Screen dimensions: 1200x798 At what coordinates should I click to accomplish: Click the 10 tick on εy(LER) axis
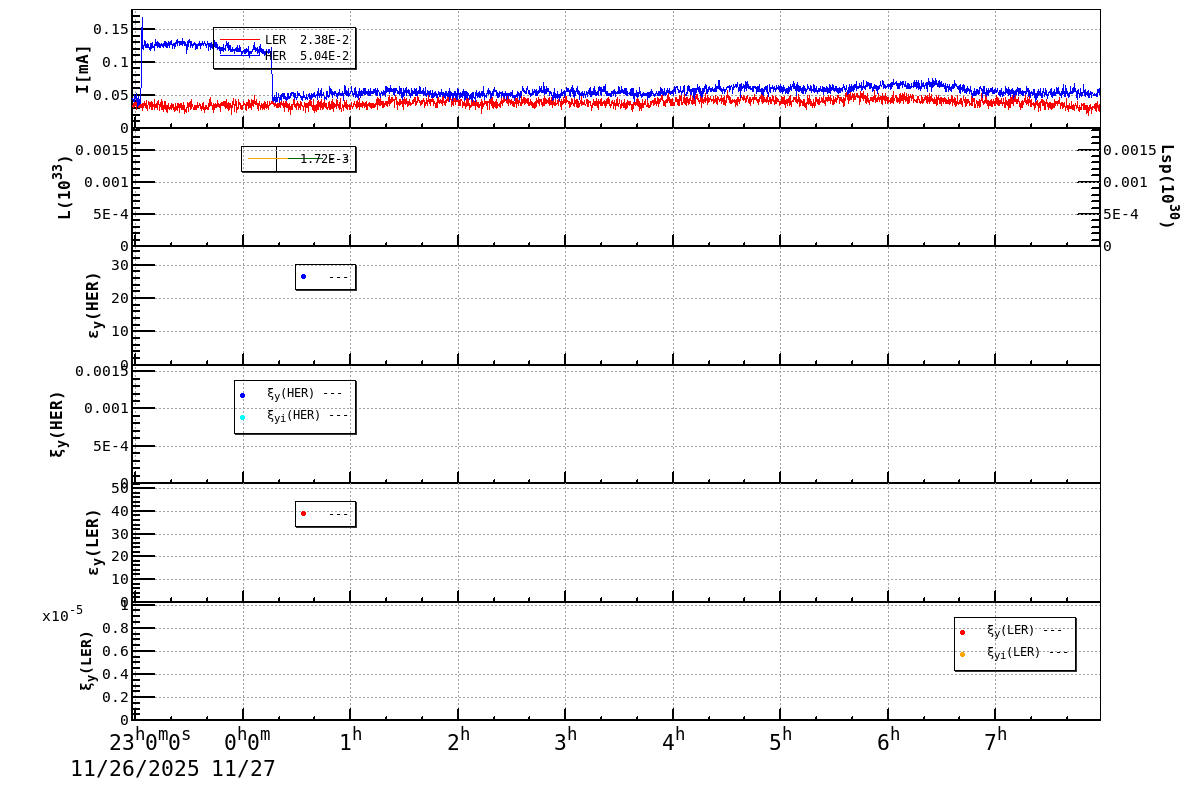(120, 579)
